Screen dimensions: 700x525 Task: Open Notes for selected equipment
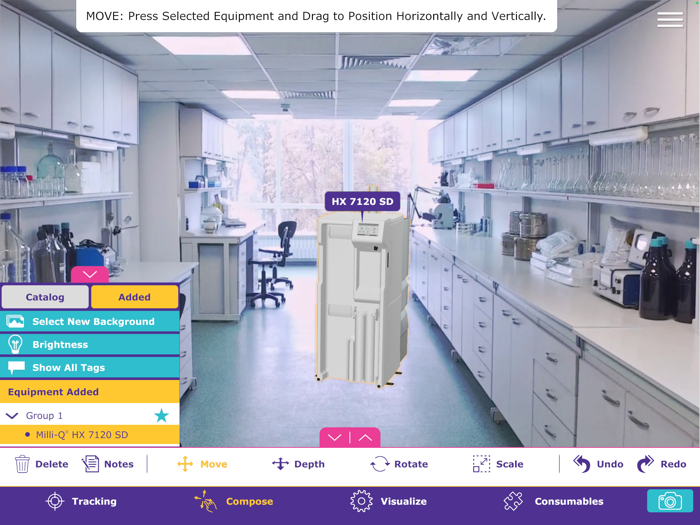click(108, 464)
